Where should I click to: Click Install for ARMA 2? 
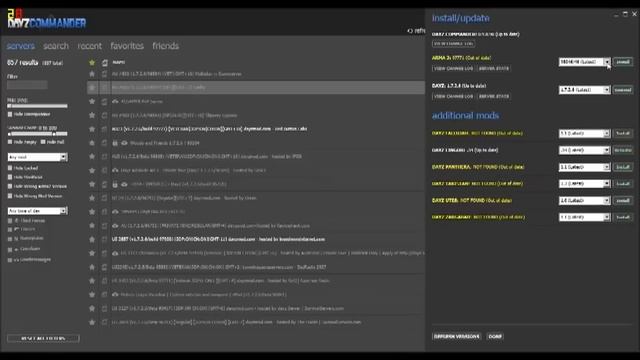point(623,62)
